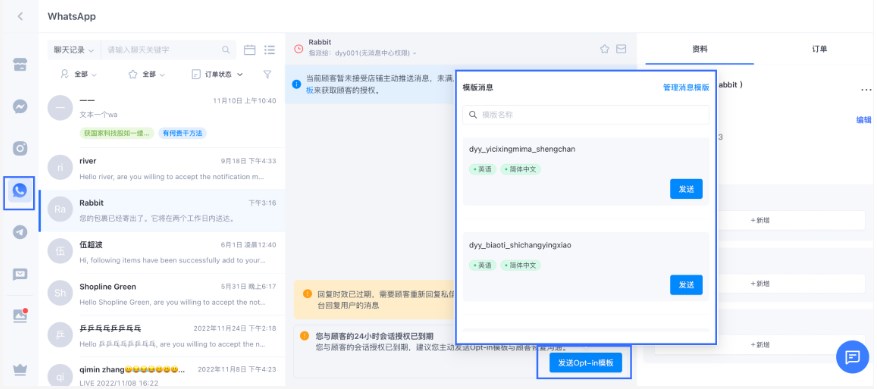Image resolution: width=877 pixels, height=389 pixels.
Task: Click the 发送Opt-in模板 button
Action: click(x=585, y=363)
